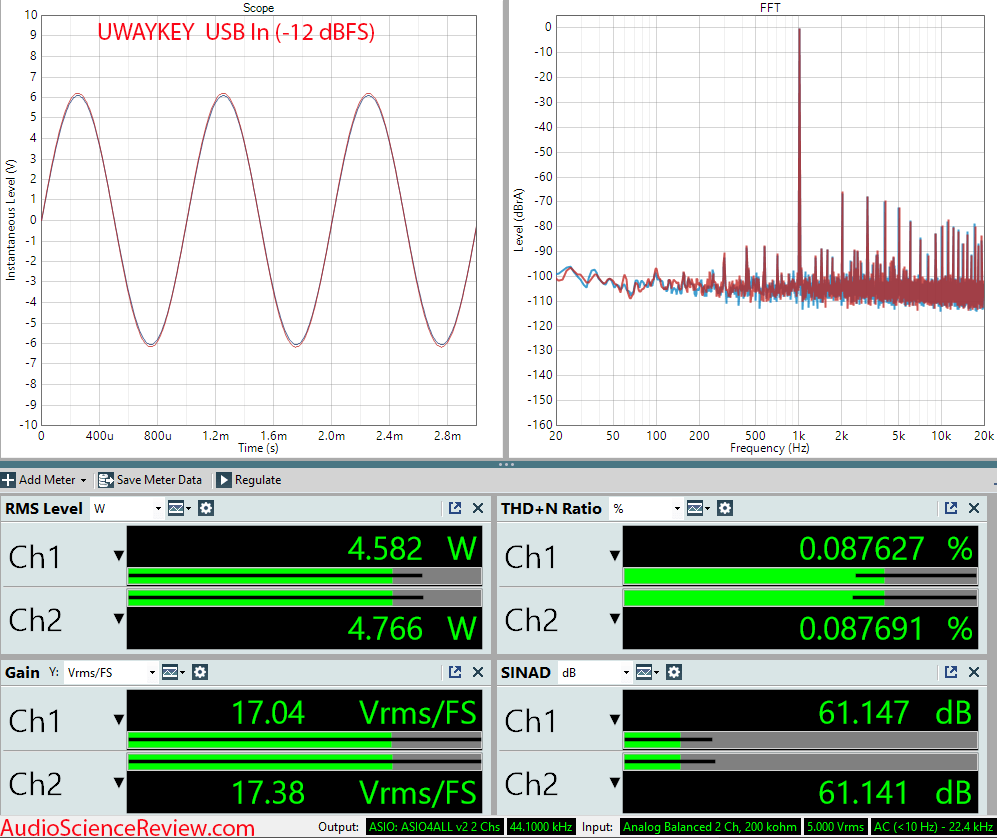Click the Scope graph title

258,8
